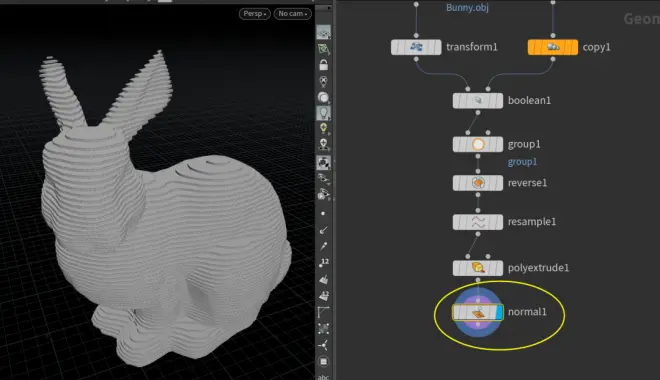Click the copy1 node label
660x380 pixels.
596,47
